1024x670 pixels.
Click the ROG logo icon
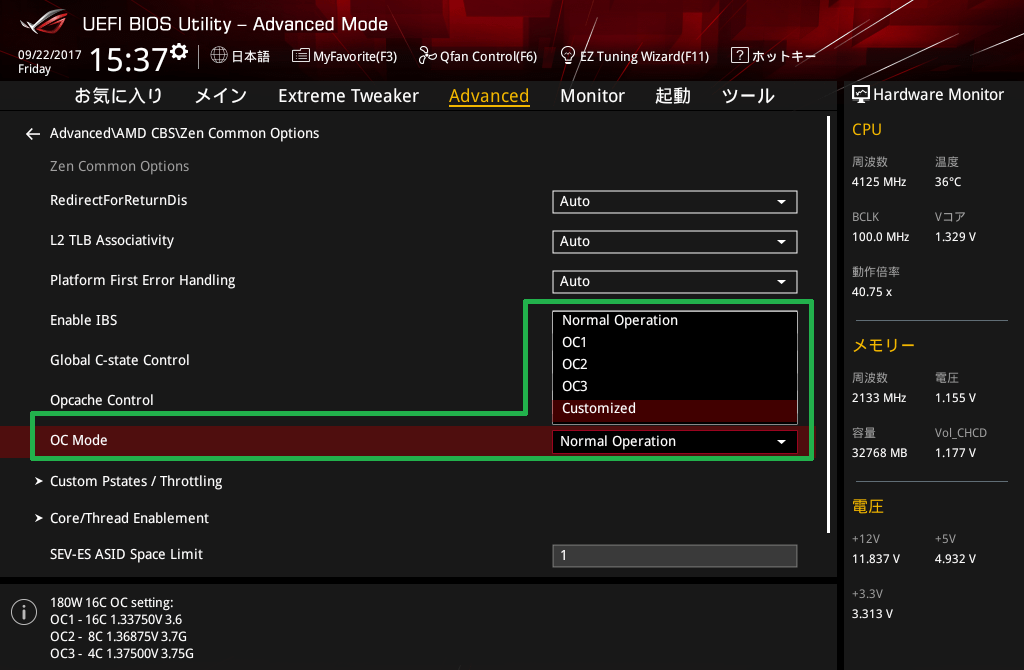point(43,23)
